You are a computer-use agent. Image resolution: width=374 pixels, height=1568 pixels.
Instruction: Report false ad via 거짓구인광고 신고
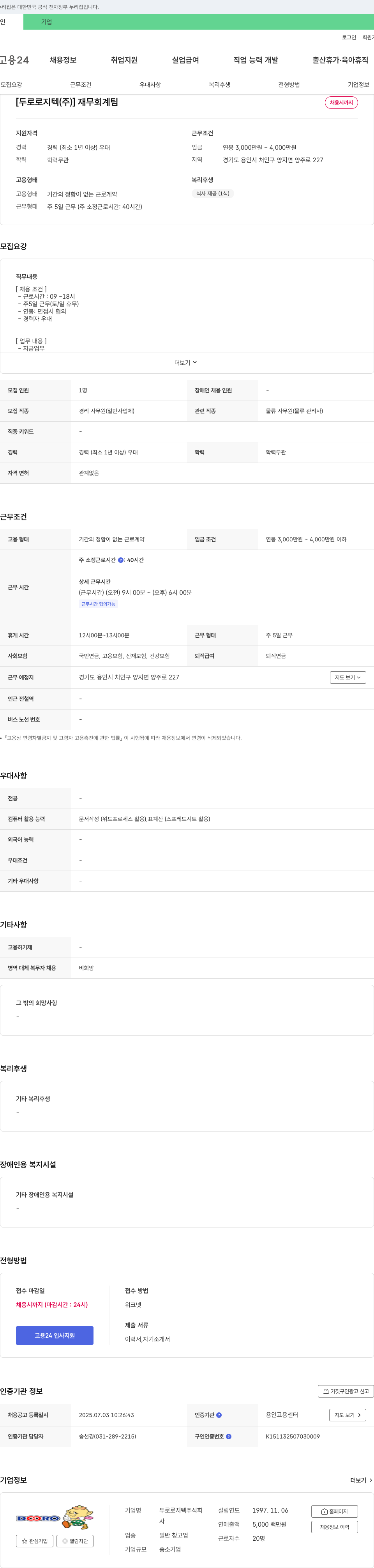(x=346, y=1391)
